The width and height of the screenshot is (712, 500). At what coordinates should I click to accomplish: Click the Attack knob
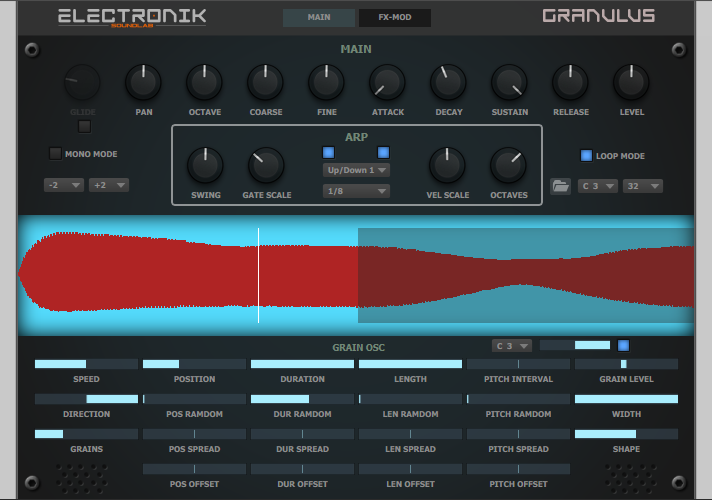pyautogui.click(x=387, y=82)
